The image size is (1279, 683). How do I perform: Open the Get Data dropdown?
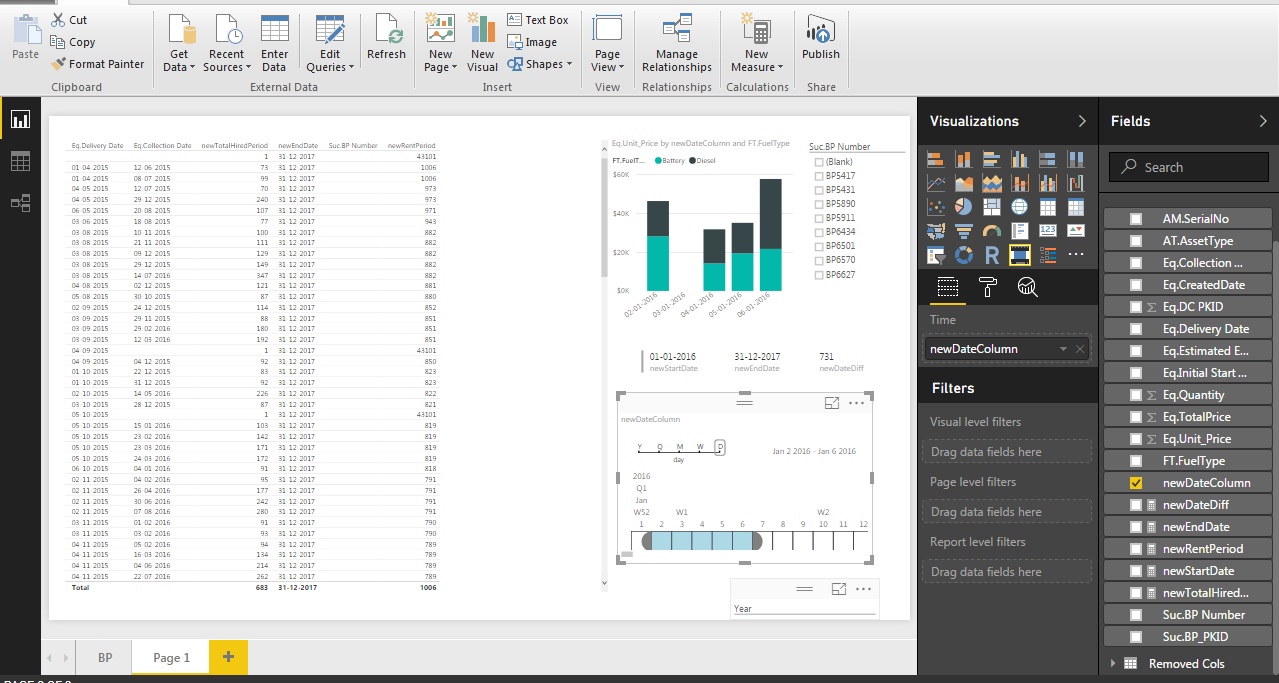point(179,43)
